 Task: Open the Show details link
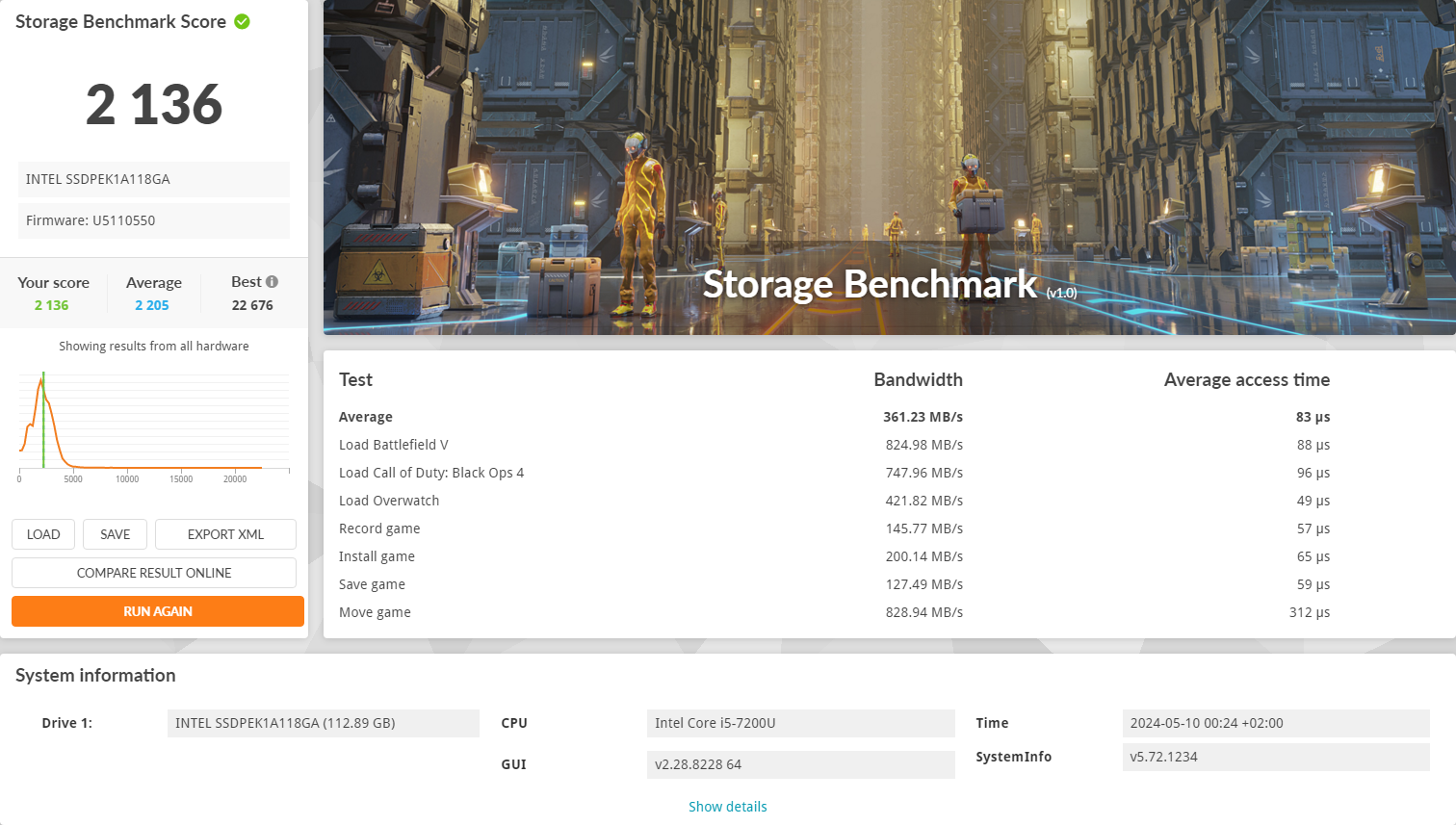[x=727, y=806]
